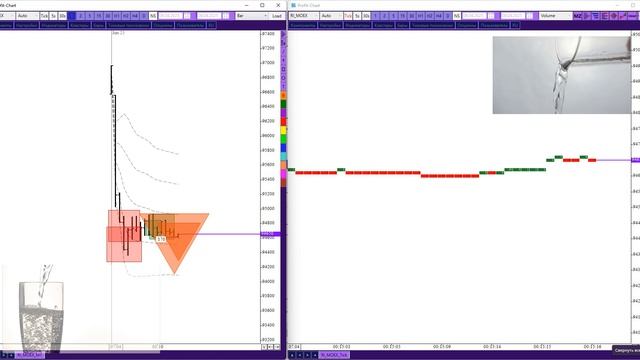Screen dimensions: 640x360
Task: Enable 5s timeframe in left window
Action: (x=53, y=16)
